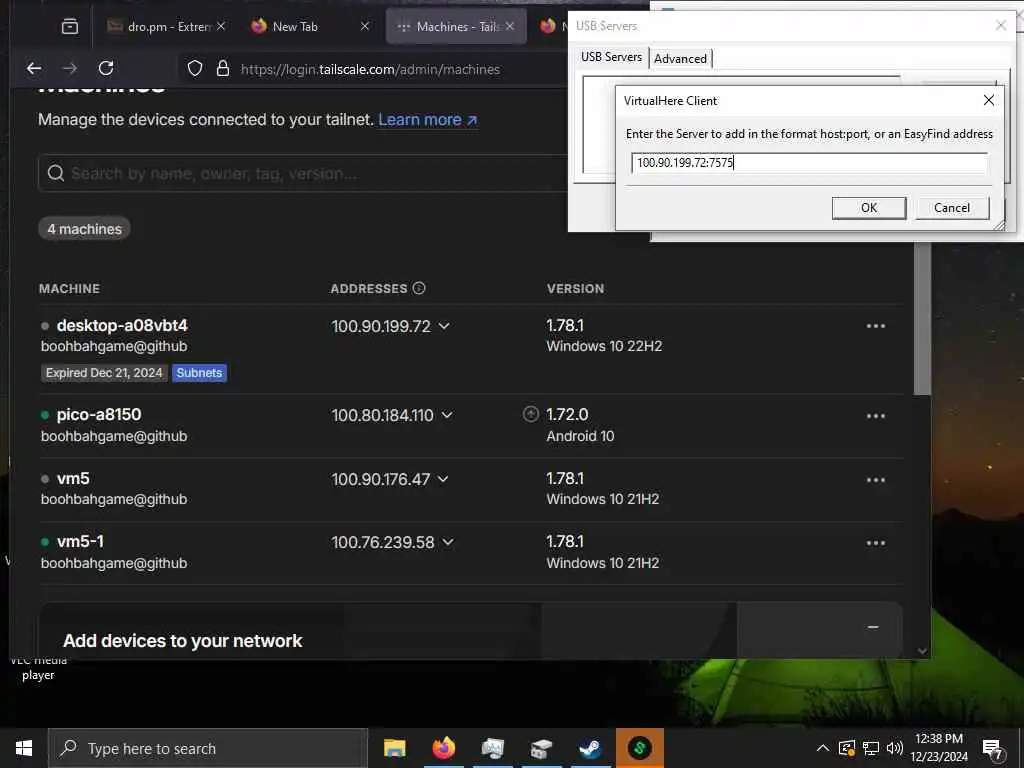This screenshot has height=768, width=1024.
Task: Open the Windows Start menu
Action: pos(24,748)
